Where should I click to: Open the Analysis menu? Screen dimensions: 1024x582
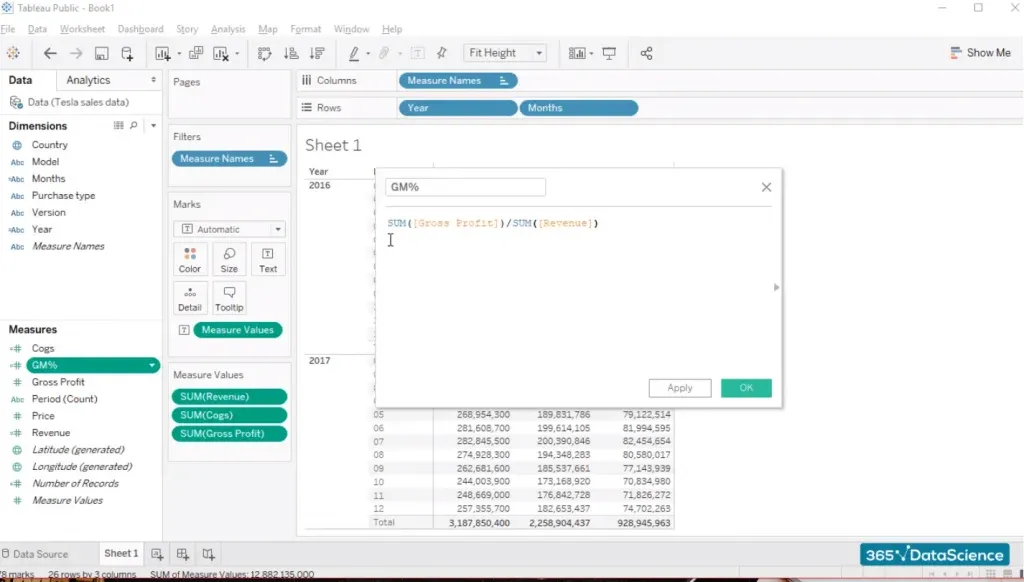click(228, 29)
